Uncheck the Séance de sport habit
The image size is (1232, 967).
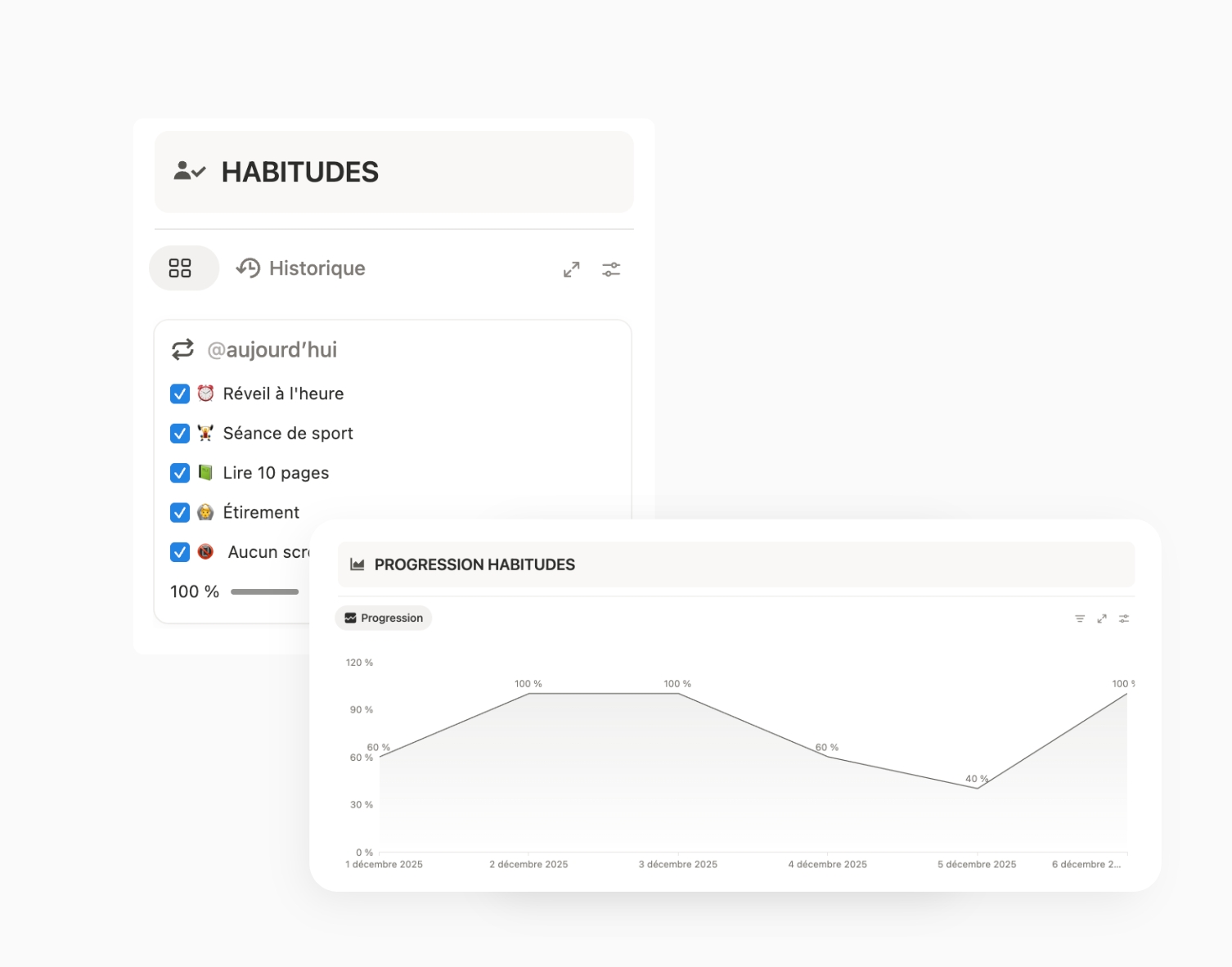tap(179, 434)
